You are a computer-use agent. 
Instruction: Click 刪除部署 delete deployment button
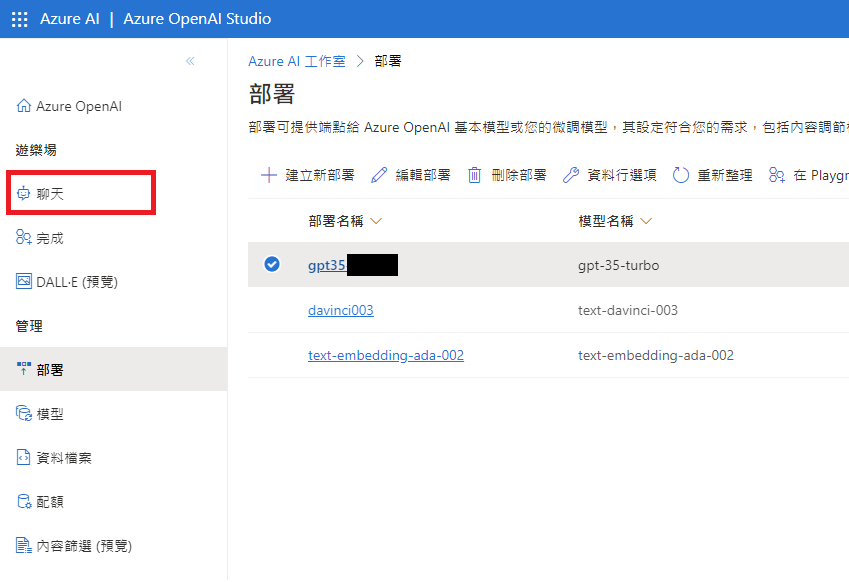tap(507, 175)
